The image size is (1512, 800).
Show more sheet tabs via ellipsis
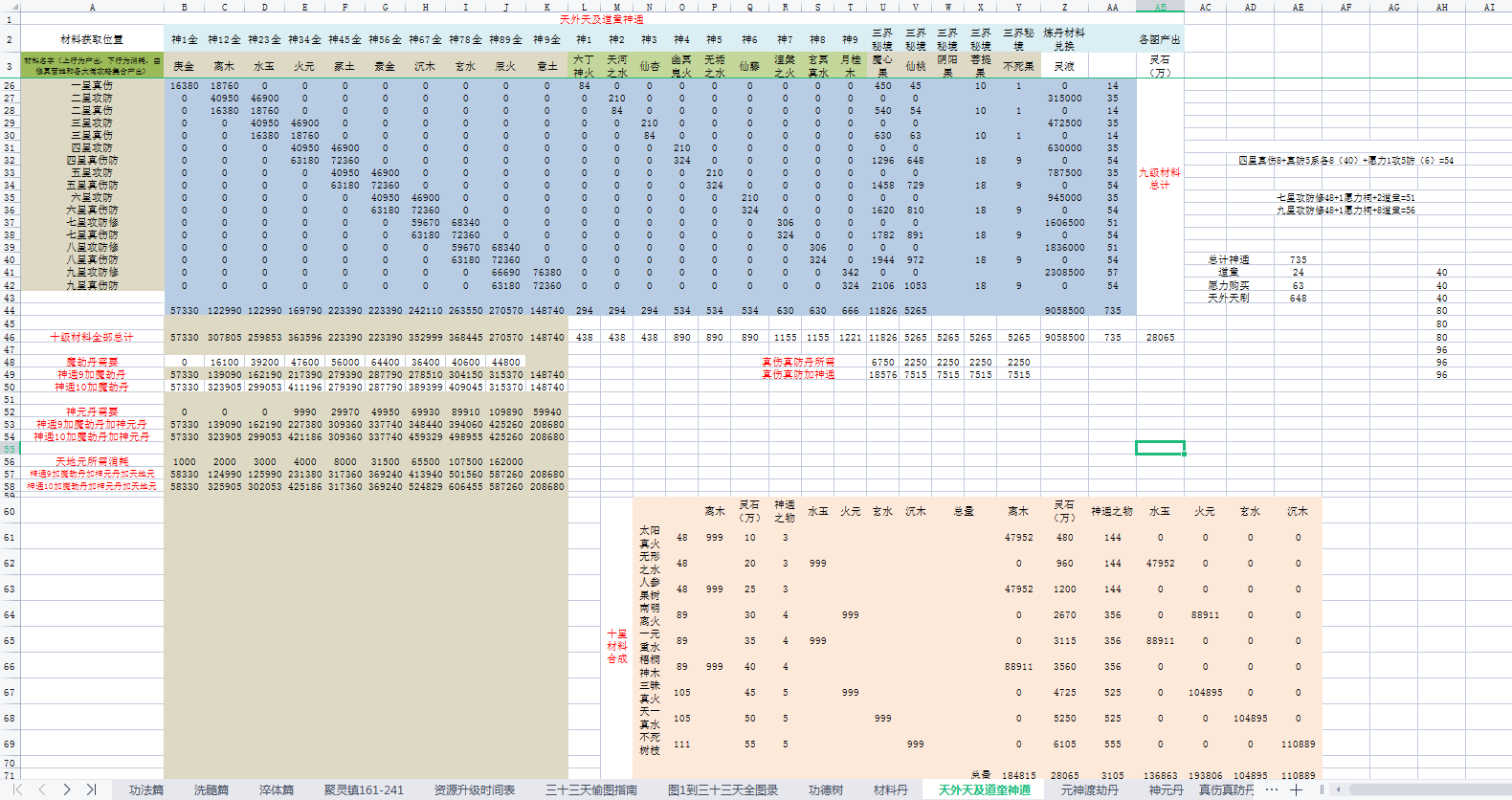[x=1271, y=789]
